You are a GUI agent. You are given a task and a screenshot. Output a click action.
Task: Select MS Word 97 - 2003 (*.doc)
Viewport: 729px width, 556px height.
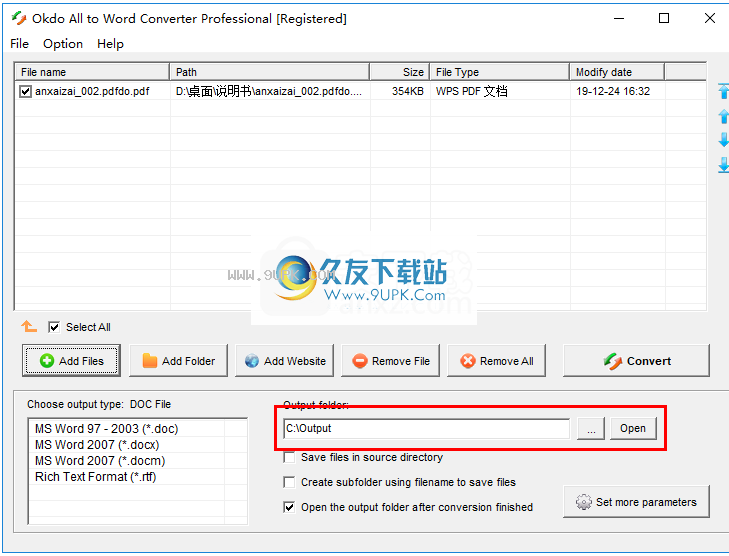[106, 428]
